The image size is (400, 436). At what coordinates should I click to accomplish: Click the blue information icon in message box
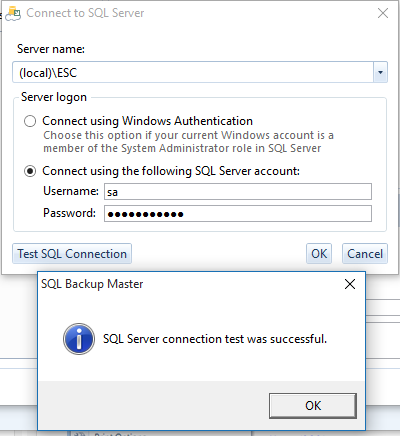pos(79,339)
